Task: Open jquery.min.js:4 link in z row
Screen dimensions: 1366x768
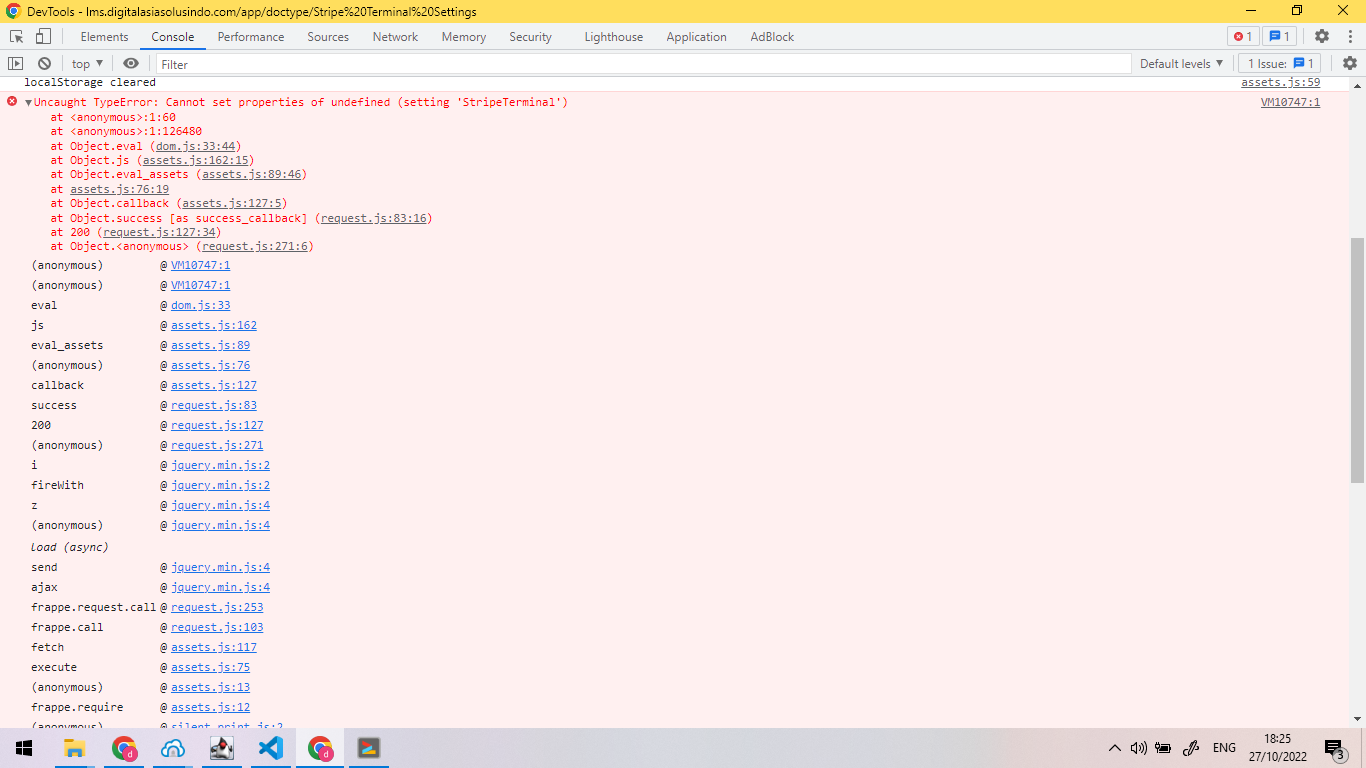Action: 220,505
